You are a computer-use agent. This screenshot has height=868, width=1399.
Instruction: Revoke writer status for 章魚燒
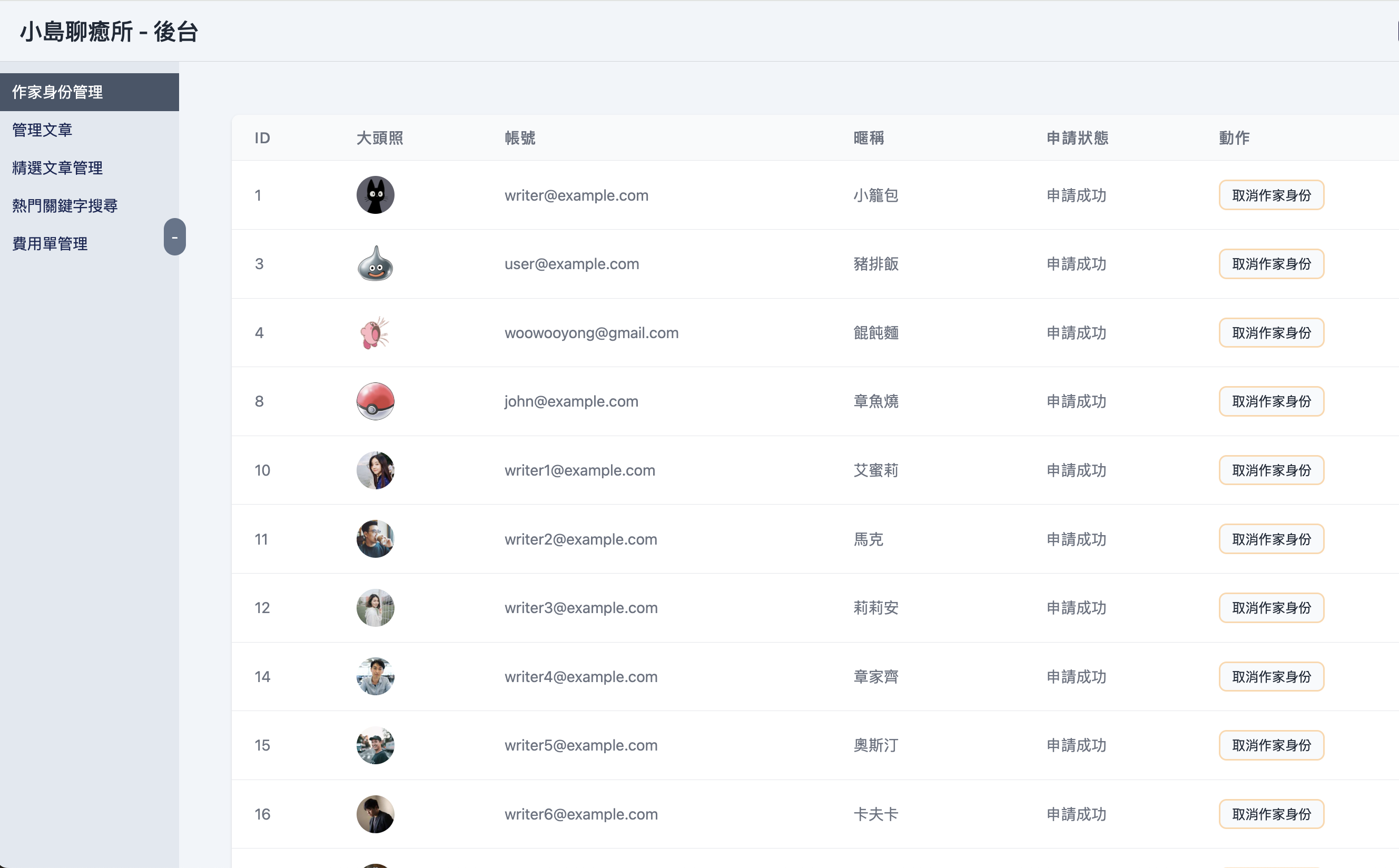[1271, 401]
